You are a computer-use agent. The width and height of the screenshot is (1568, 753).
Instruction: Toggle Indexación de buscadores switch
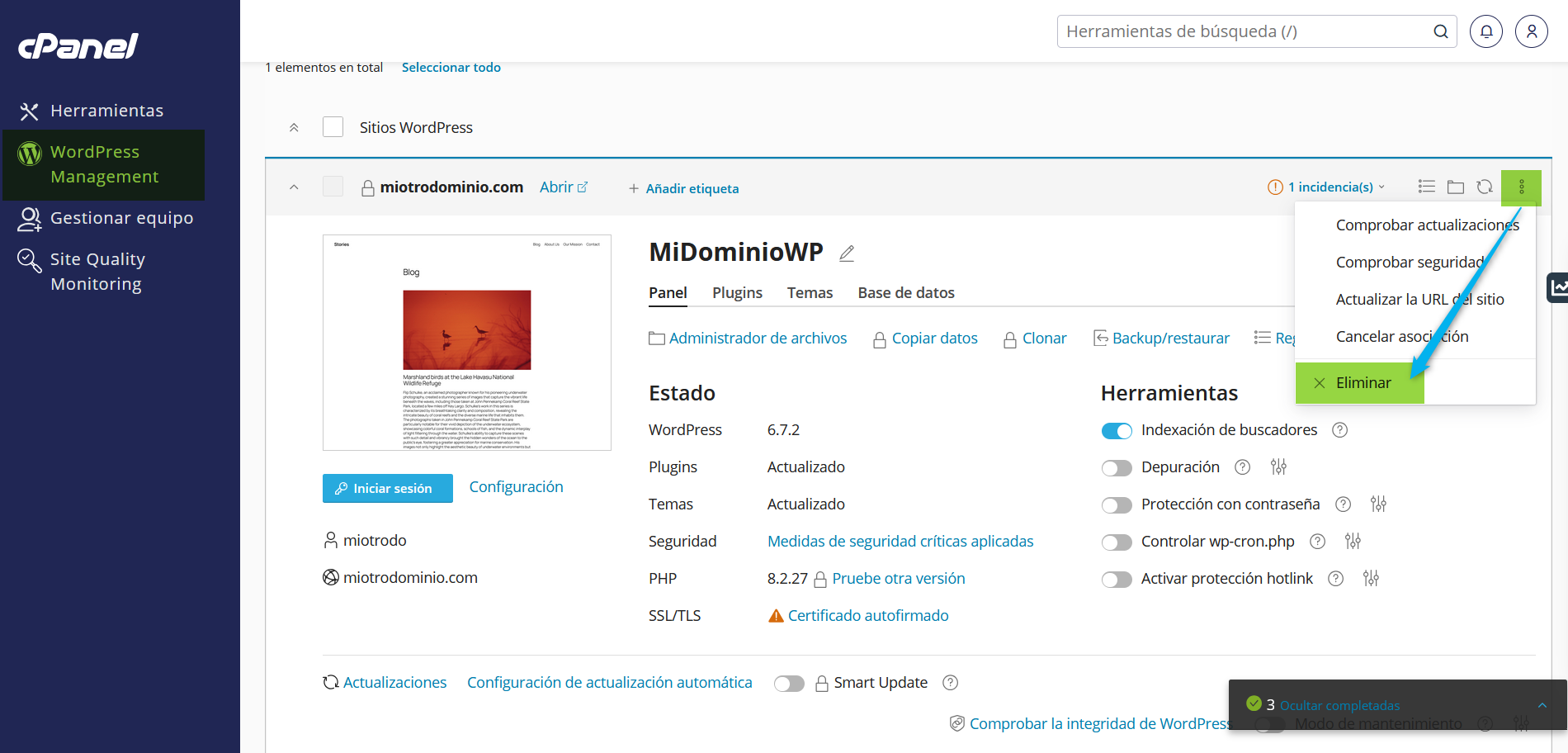click(1117, 431)
